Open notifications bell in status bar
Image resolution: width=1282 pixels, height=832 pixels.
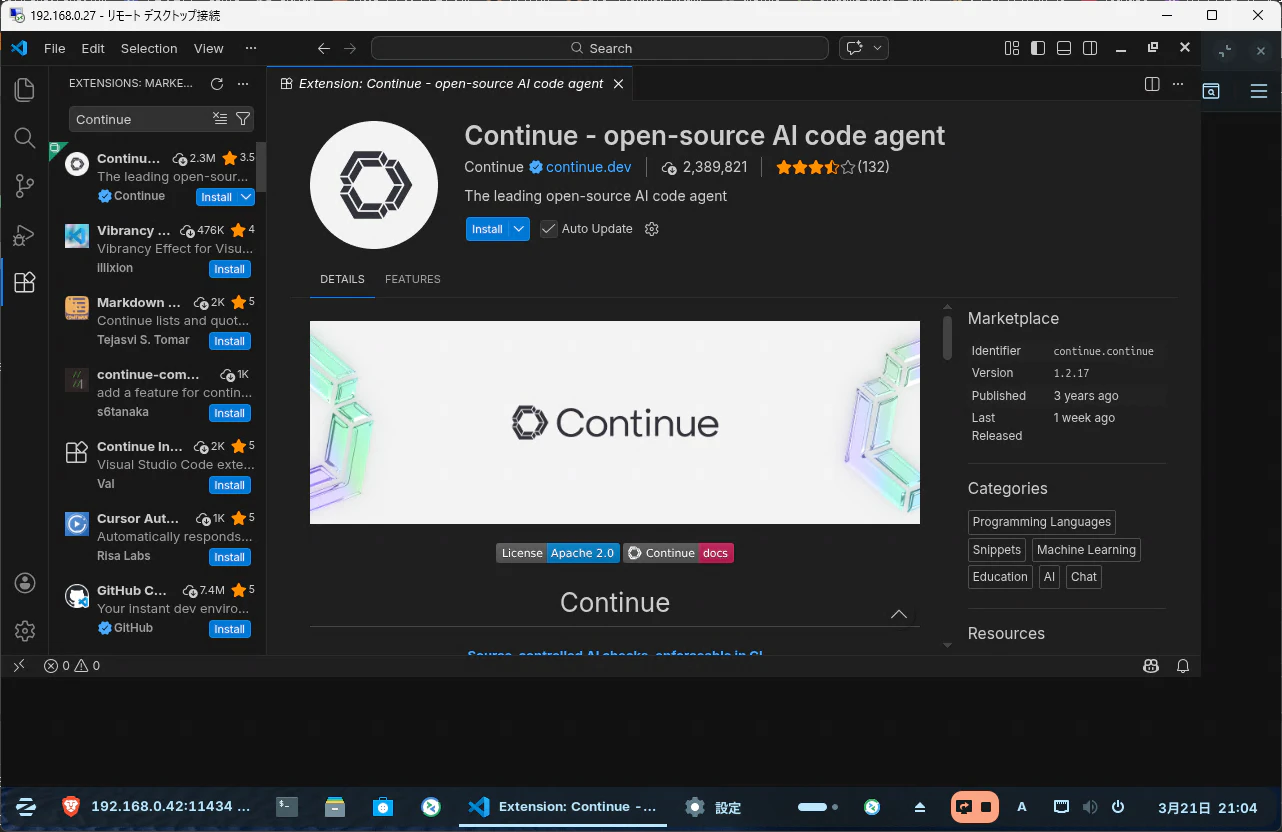(1183, 665)
